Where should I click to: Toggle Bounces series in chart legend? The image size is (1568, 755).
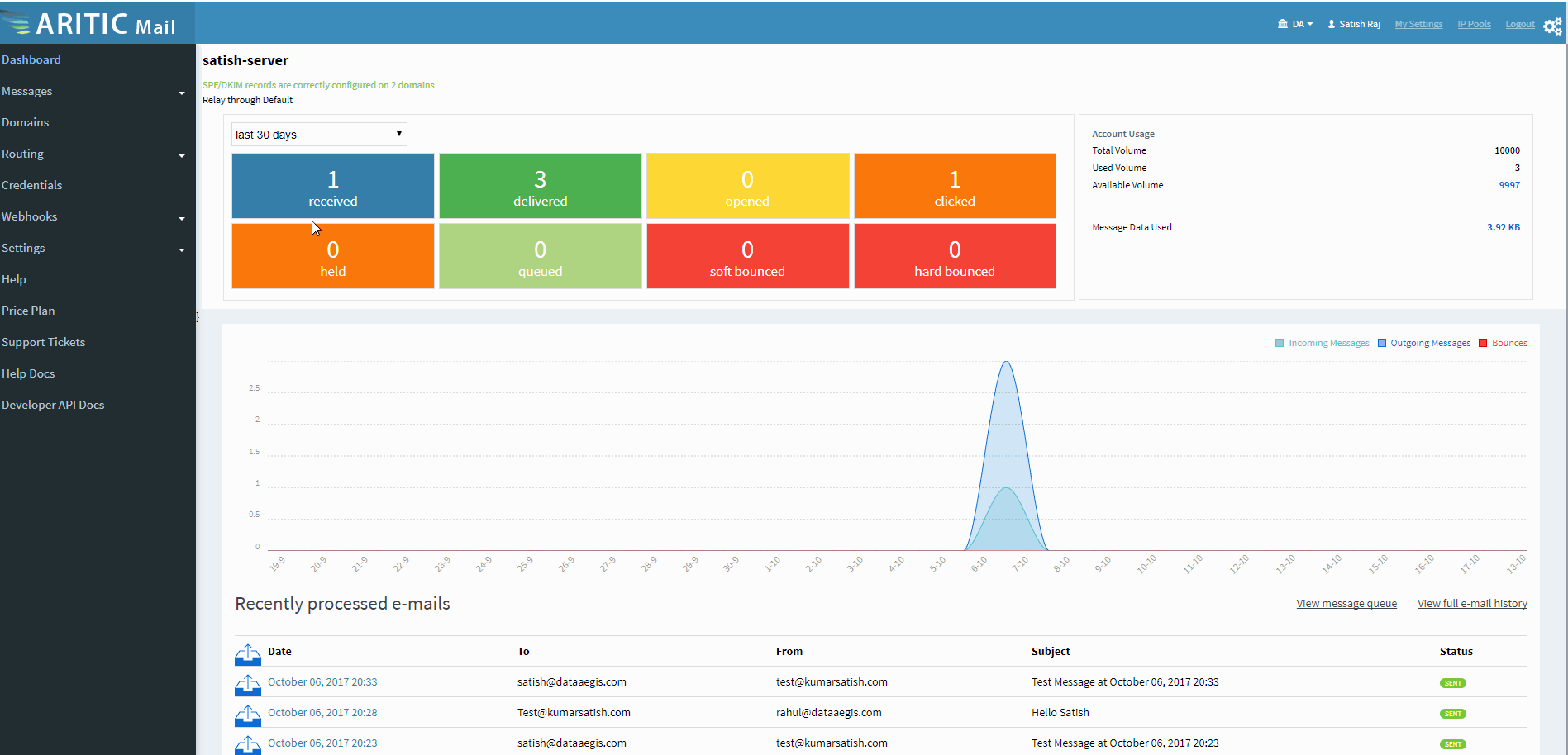pos(1503,343)
